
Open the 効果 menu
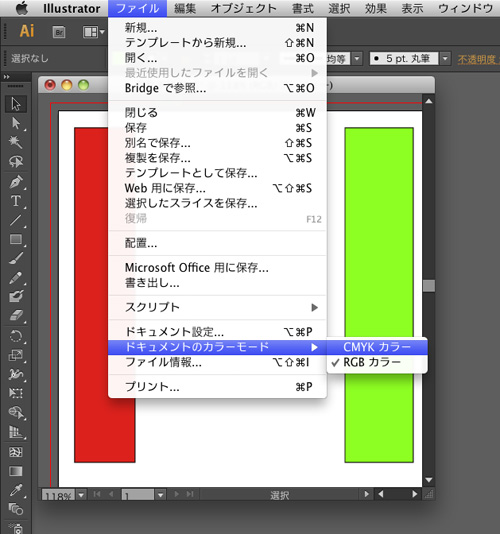tap(376, 9)
